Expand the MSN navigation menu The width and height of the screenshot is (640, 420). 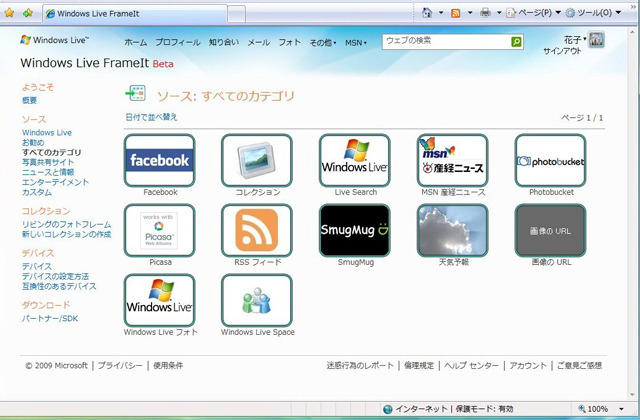coord(356,42)
